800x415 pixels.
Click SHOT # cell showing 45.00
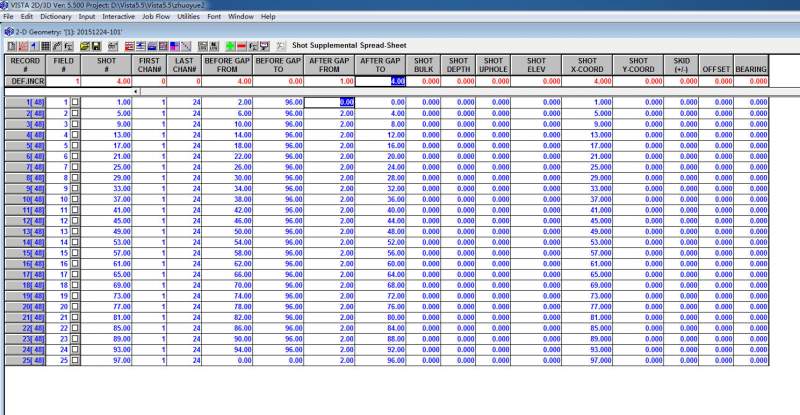pyautogui.click(x=106, y=221)
